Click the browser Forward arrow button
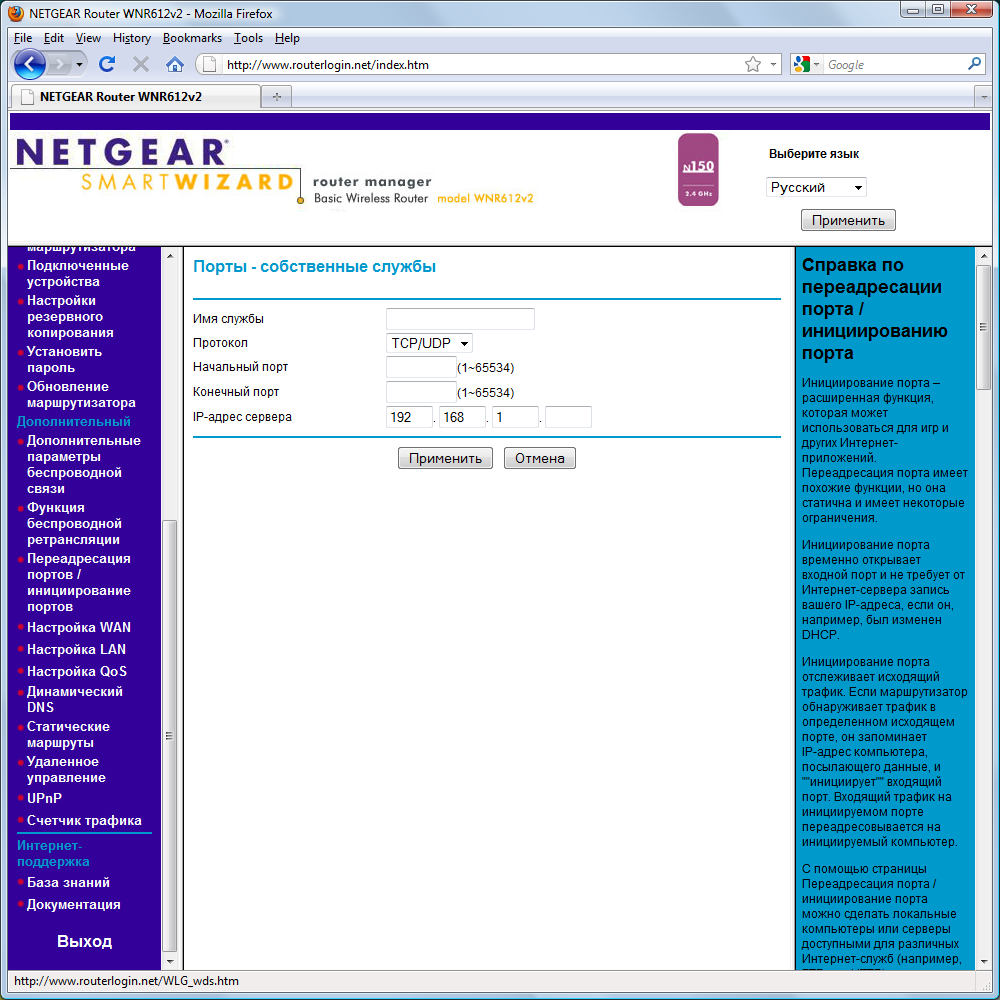 tap(59, 64)
